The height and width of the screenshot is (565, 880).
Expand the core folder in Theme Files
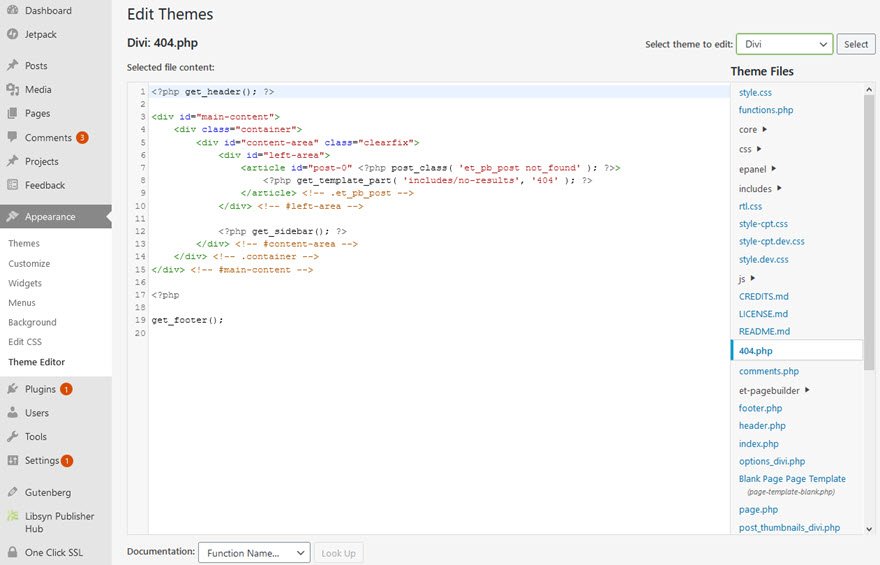(x=765, y=129)
